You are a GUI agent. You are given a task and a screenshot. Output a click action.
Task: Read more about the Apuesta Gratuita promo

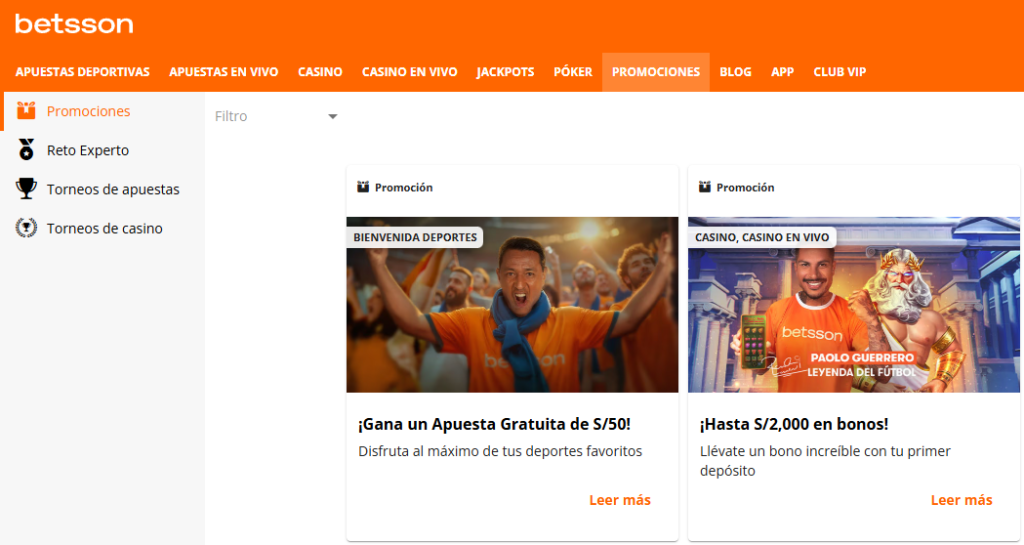[x=619, y=500]
